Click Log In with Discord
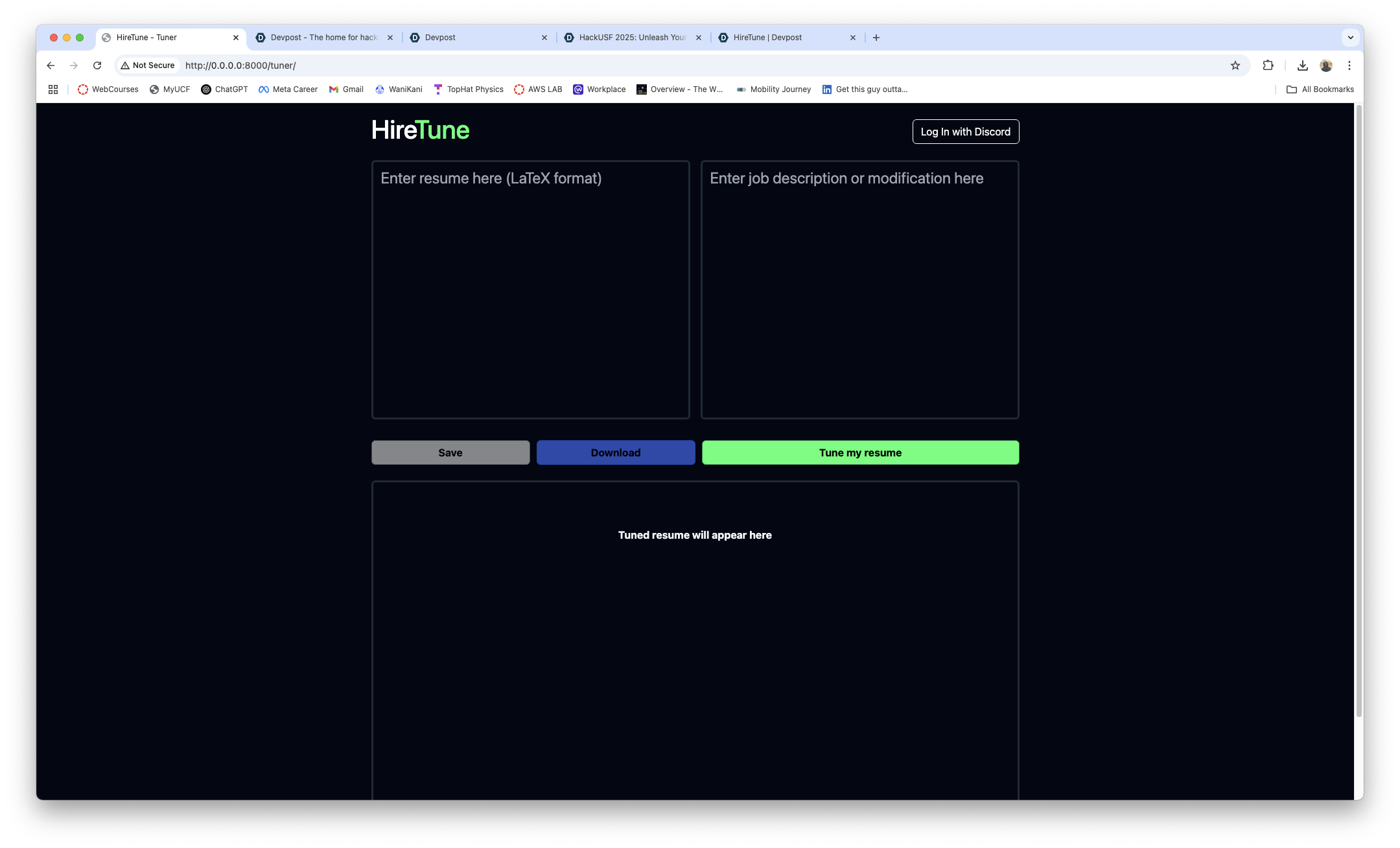This screenshot has height=848, width=1400. [965, 132]
